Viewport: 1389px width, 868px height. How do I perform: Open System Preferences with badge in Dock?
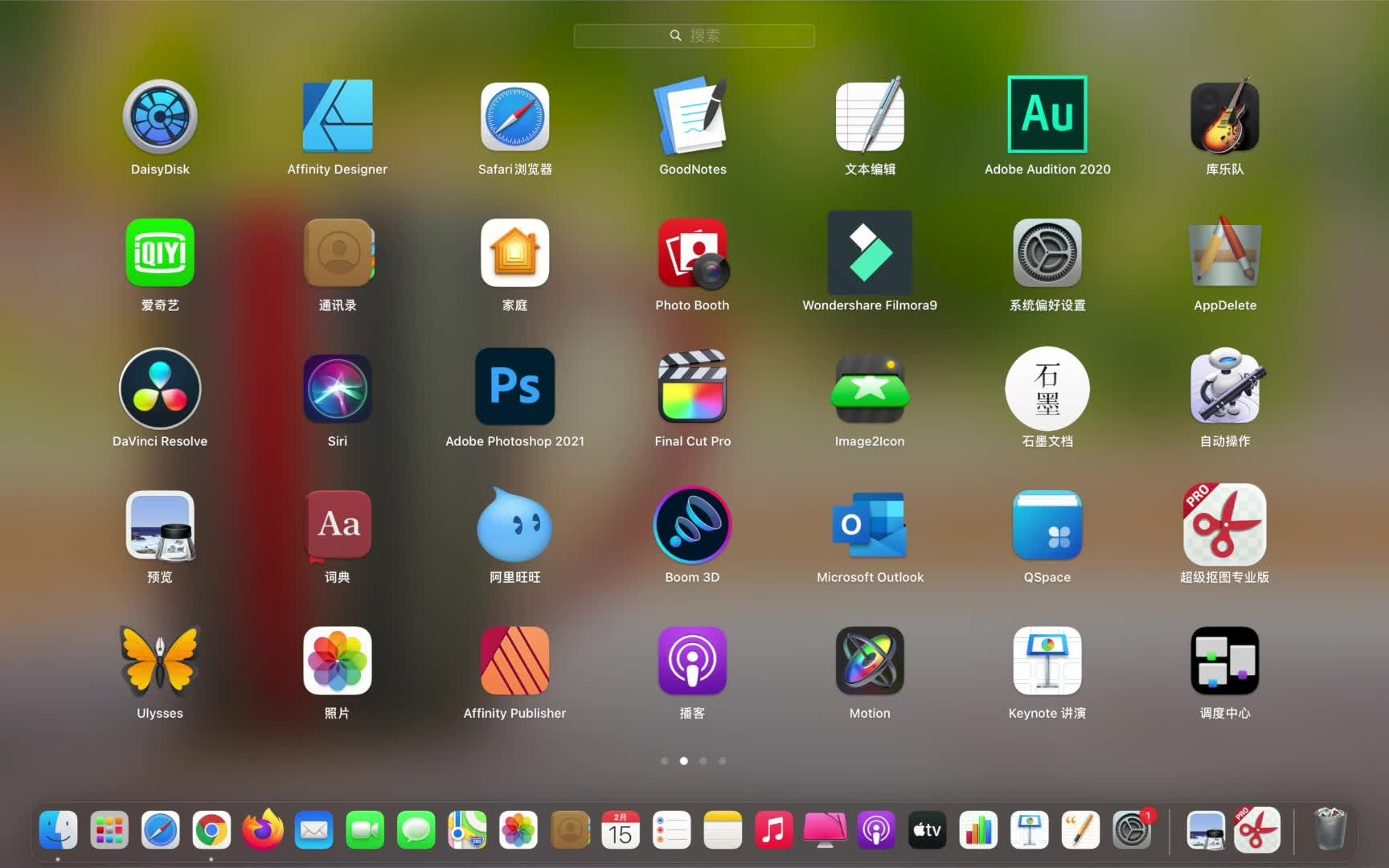pos(1132,829)
